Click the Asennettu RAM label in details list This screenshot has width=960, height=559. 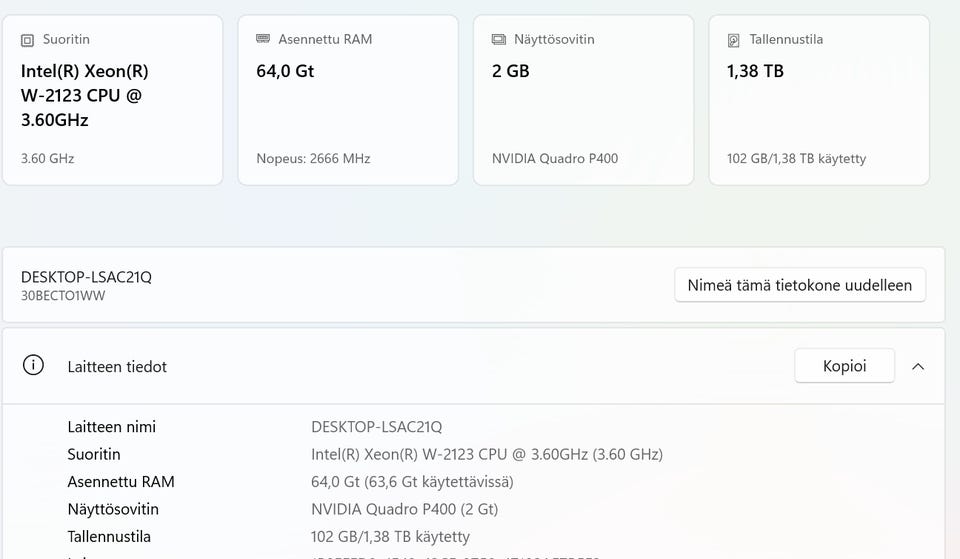121,482
